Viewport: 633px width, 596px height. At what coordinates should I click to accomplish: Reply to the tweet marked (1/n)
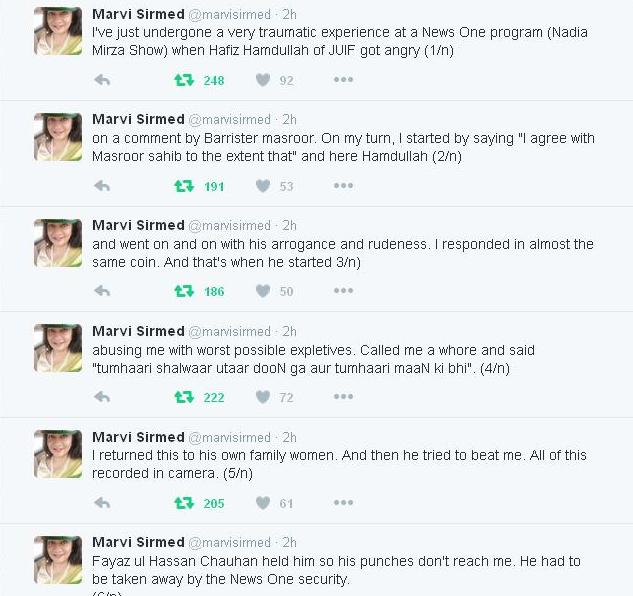pos(102,80)
